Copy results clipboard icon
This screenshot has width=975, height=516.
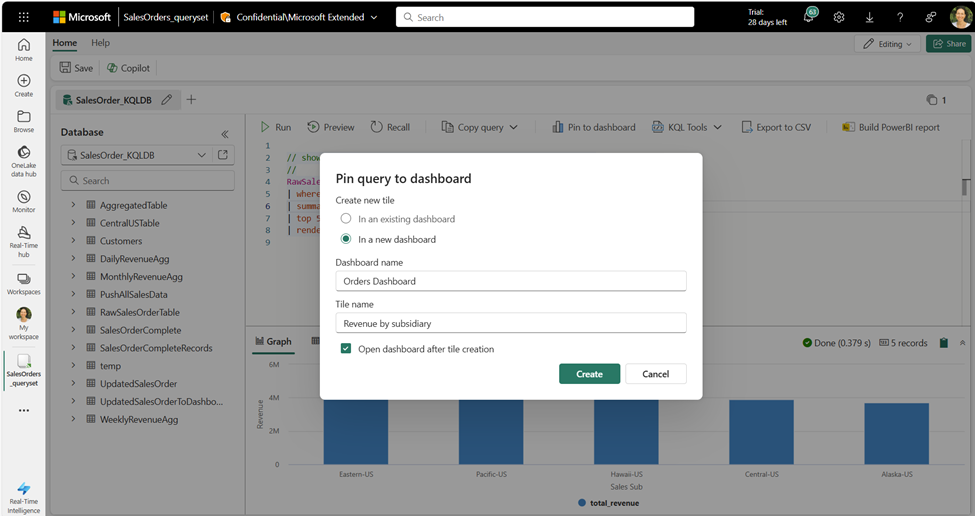pyautogui.click(x=943, y=343)
